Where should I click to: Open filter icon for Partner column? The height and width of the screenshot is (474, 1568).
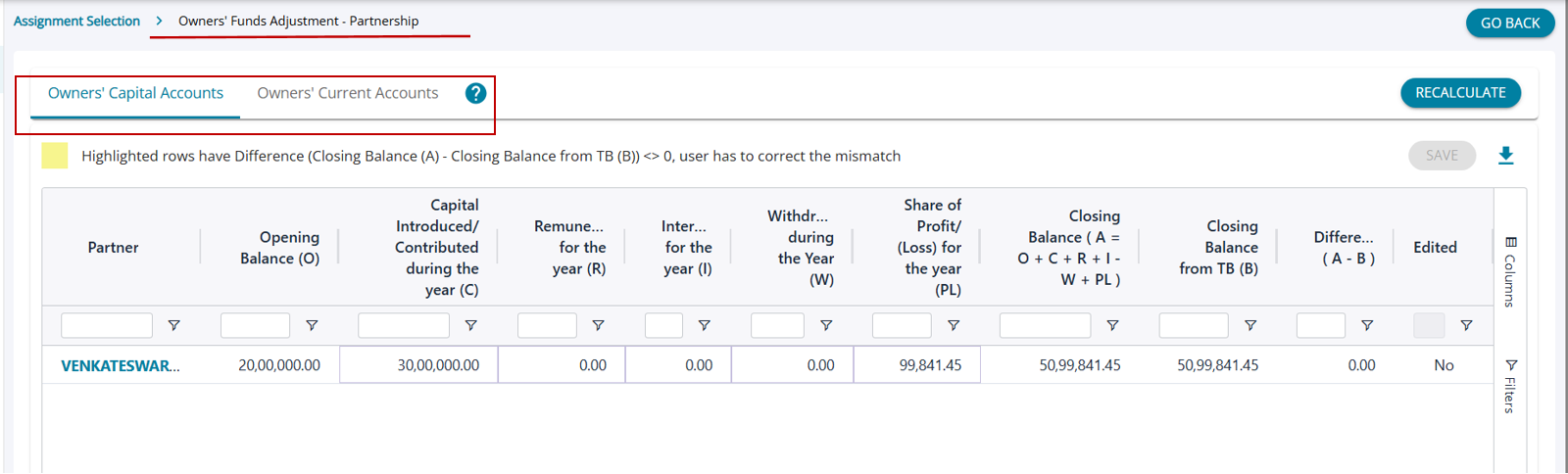click(173, 325)
